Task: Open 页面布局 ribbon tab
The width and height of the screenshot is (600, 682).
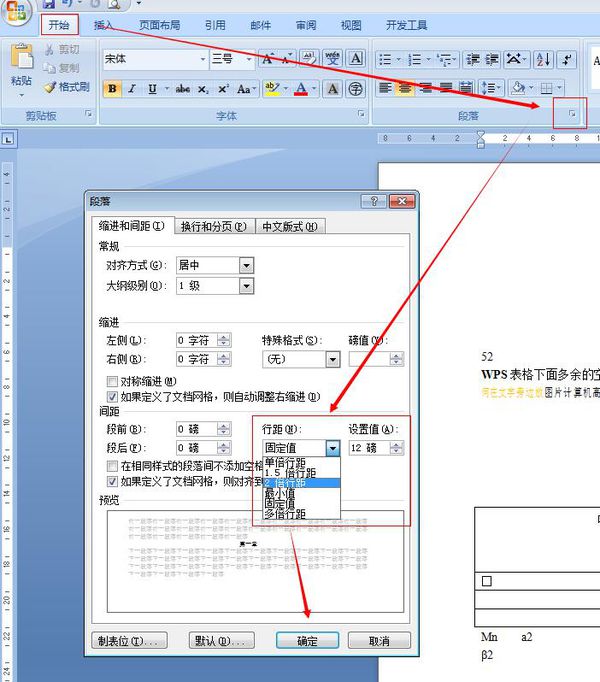Action: [160, 25]
